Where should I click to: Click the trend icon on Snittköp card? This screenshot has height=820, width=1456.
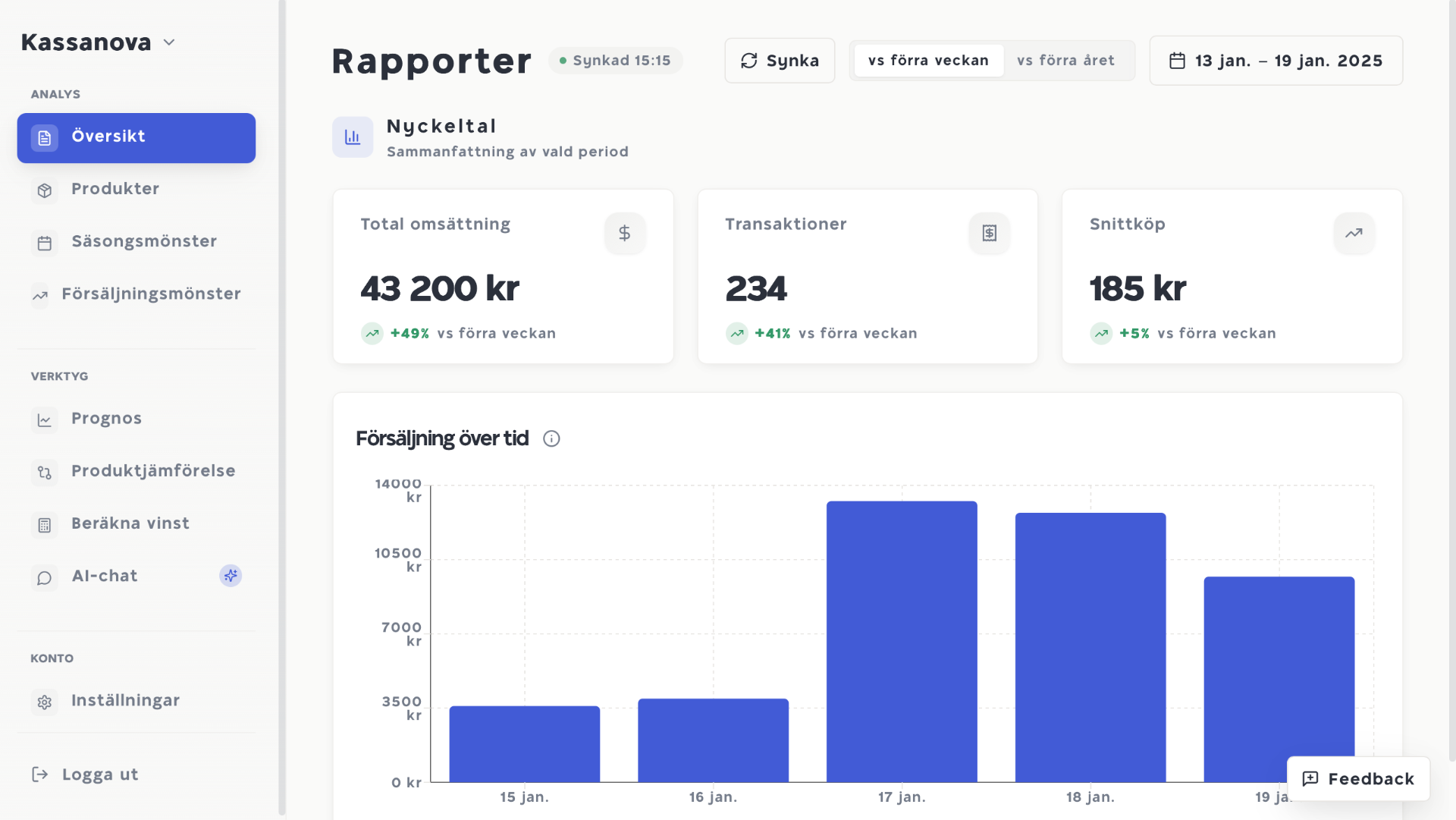pos(1354,233)
